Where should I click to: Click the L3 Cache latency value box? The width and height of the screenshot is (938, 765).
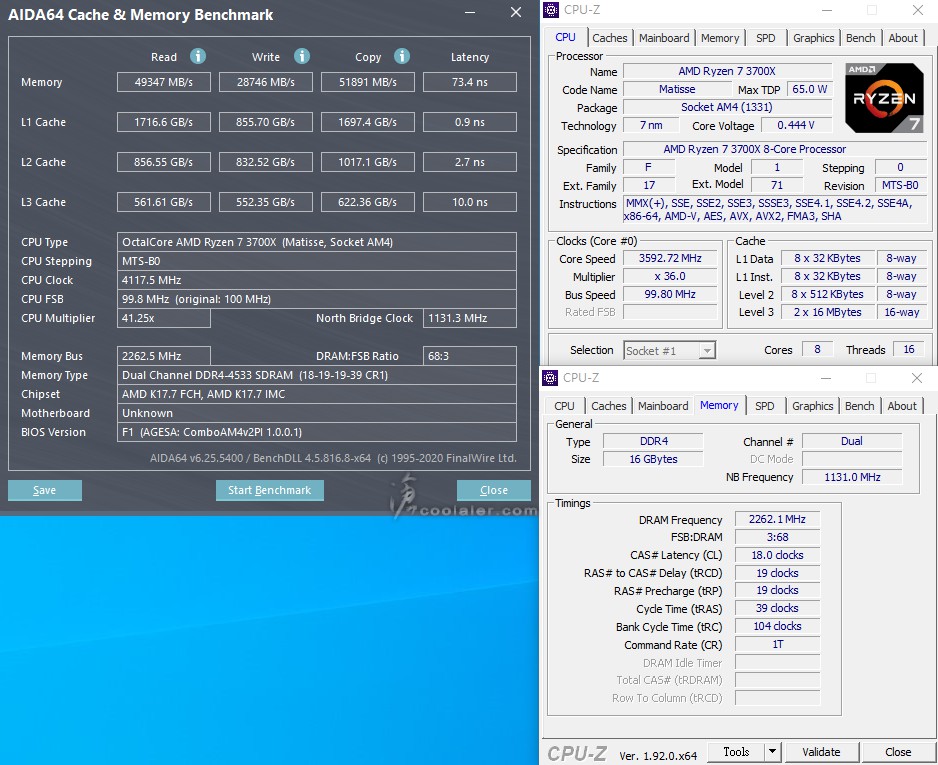pyautogui.click(x=469, y=202)
